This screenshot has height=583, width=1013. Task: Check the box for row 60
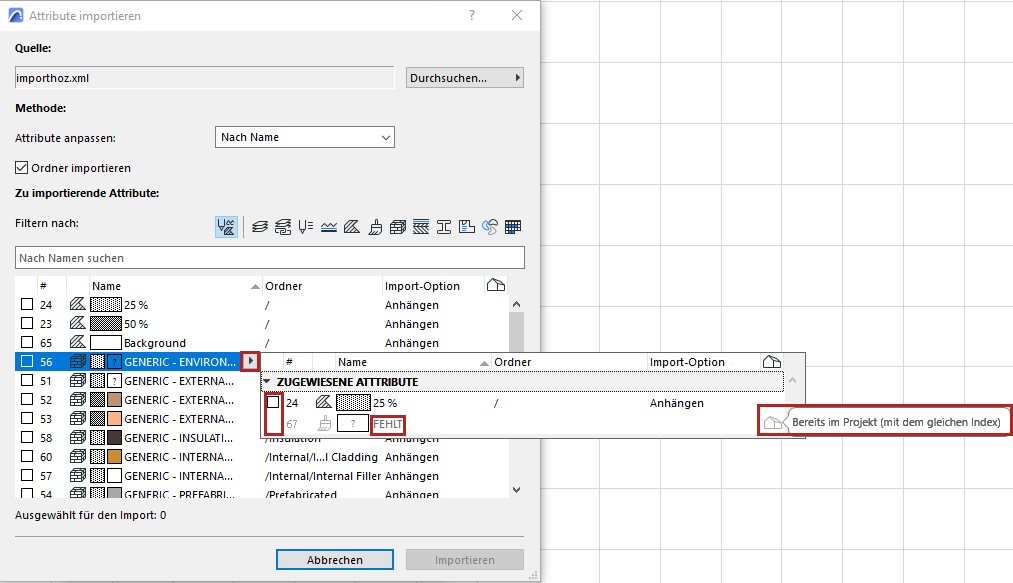[x=26, y=456]
